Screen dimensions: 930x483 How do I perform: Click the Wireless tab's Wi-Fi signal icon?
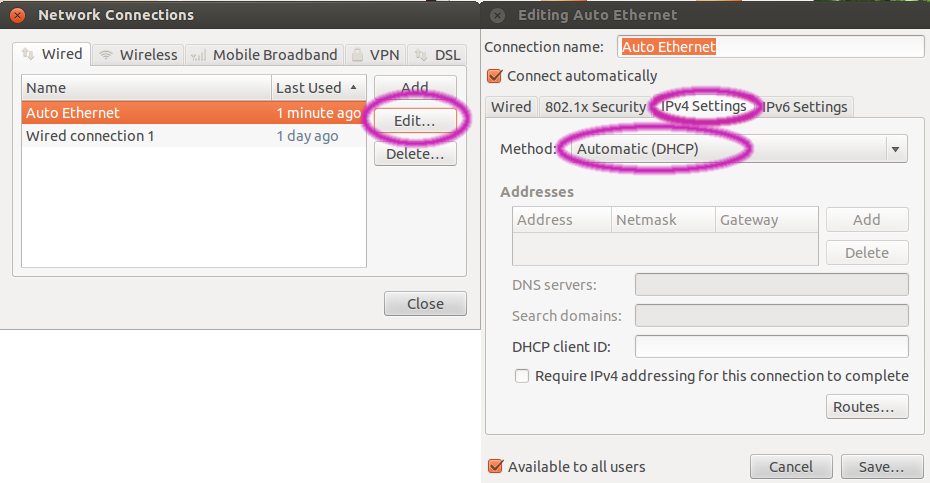click(x=107, y=55)
